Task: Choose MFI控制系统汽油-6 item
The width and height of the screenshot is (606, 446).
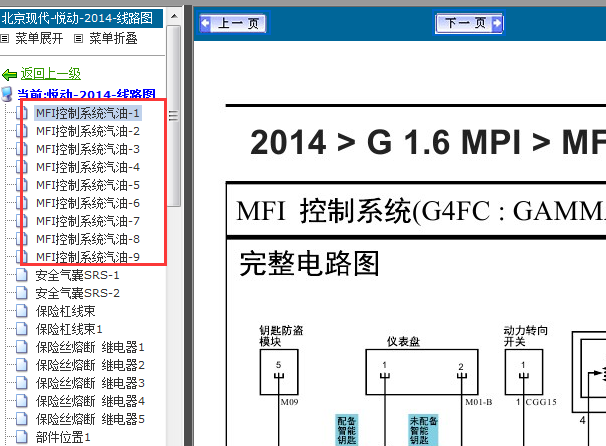Action: tap(87, 203)
